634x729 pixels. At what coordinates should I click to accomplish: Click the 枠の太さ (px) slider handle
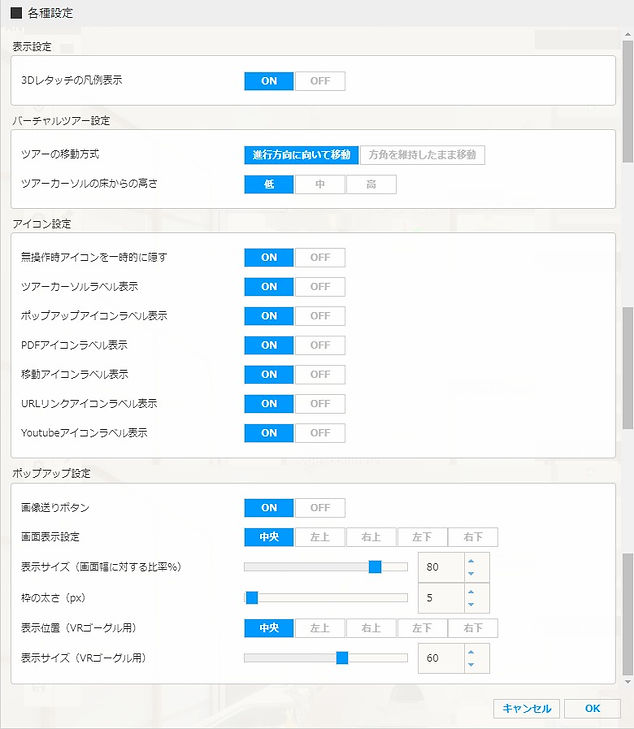(252, 598)
